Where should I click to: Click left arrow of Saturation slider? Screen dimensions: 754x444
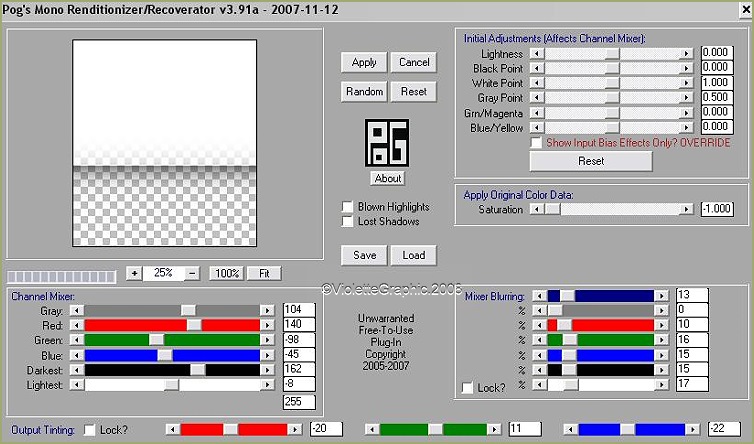[x=537, y=210]
